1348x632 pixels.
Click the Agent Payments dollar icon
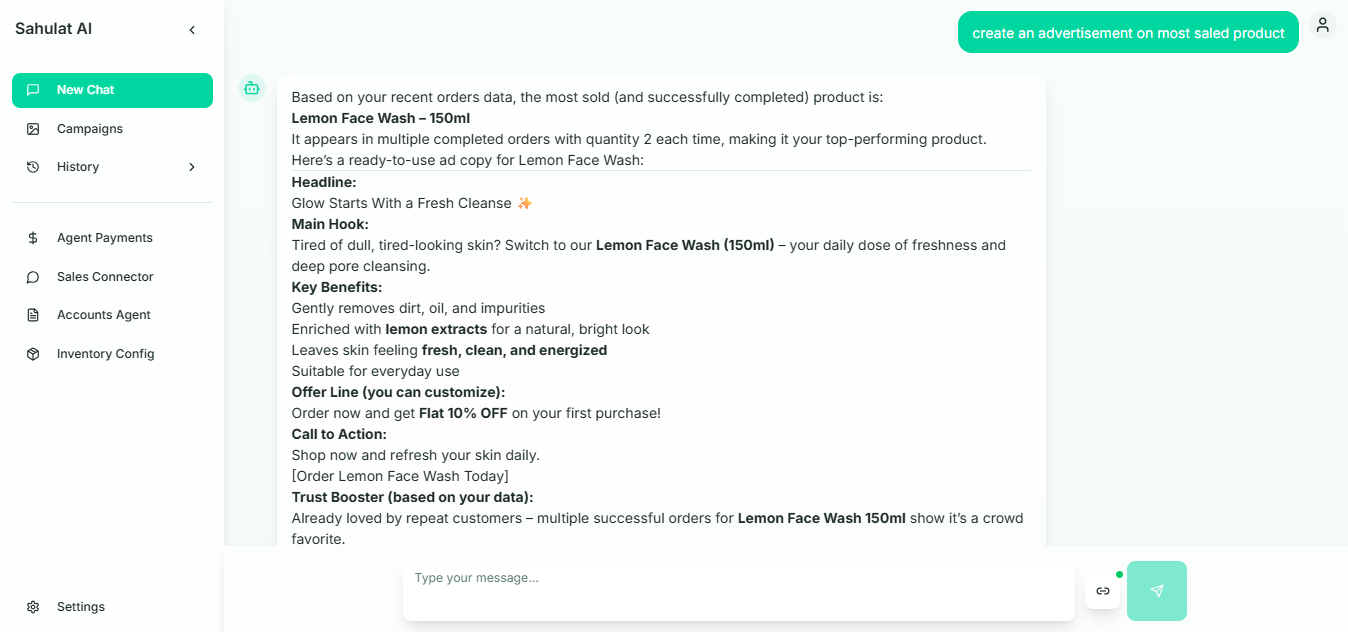click(33, 238)
